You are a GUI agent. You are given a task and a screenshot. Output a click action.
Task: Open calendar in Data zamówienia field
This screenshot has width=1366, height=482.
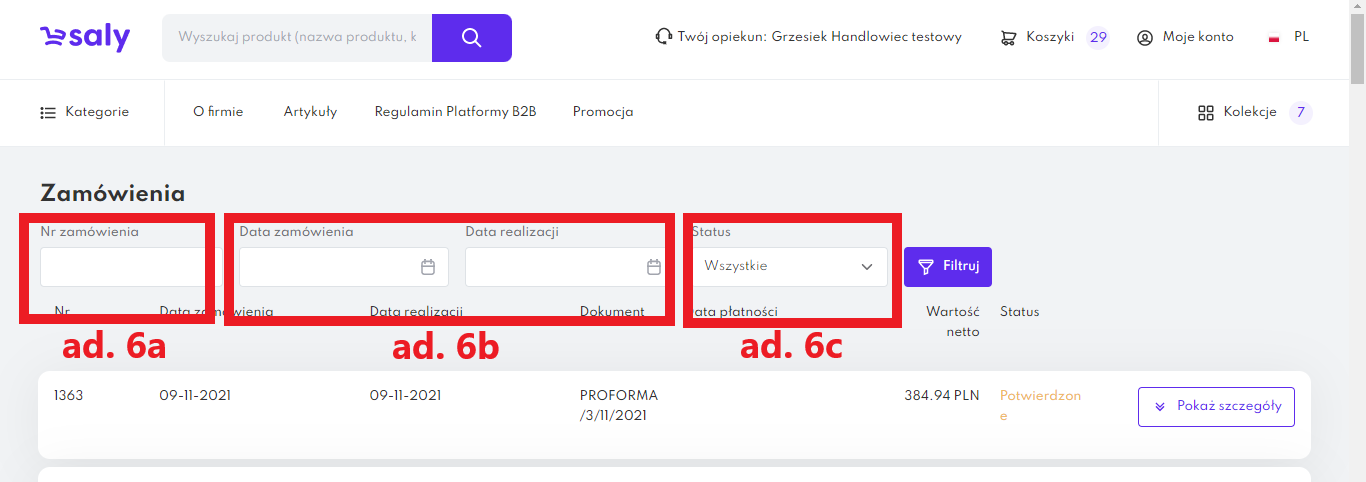pyautogui.click(x=428, y=267)
